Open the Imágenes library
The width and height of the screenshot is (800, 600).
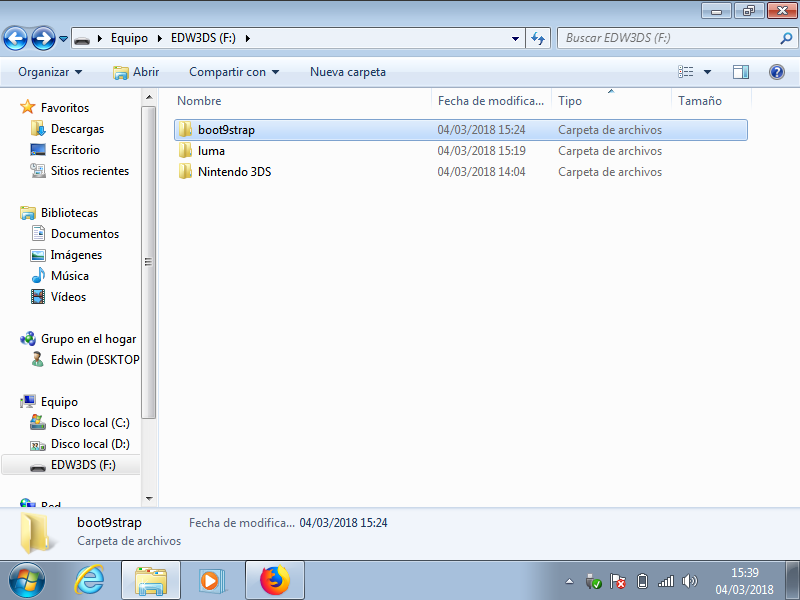pos(76,255)
